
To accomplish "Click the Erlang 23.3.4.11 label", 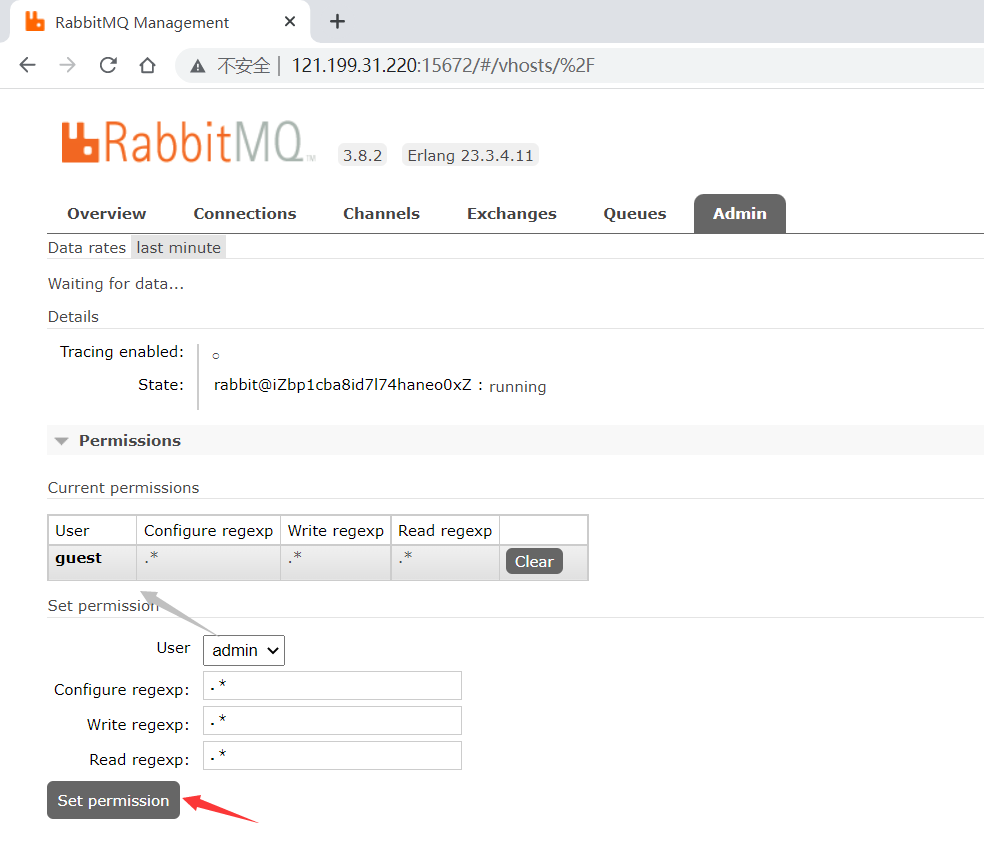I will (470, 156).
